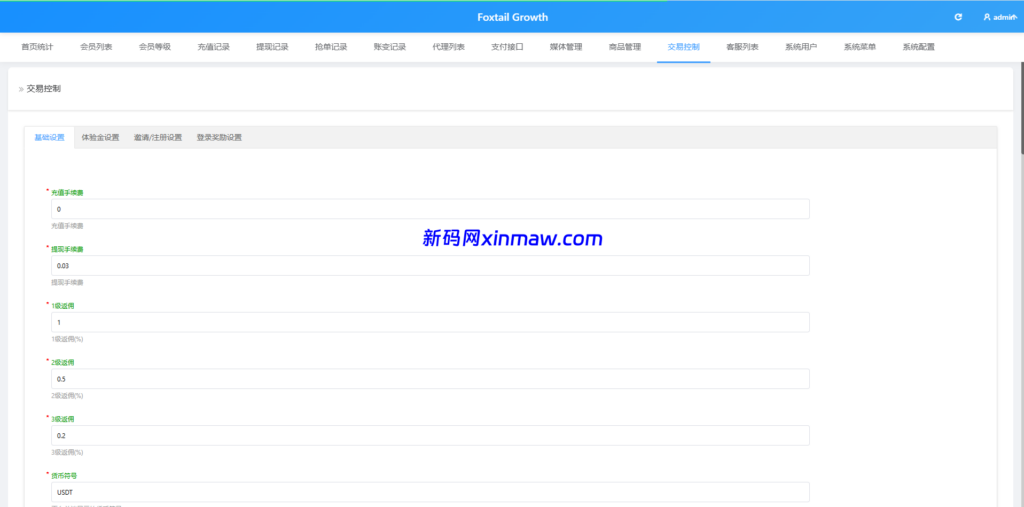Go to 会员列表 menu item
The height and width of the screenshot is (507, 1024).
point(96,47)
